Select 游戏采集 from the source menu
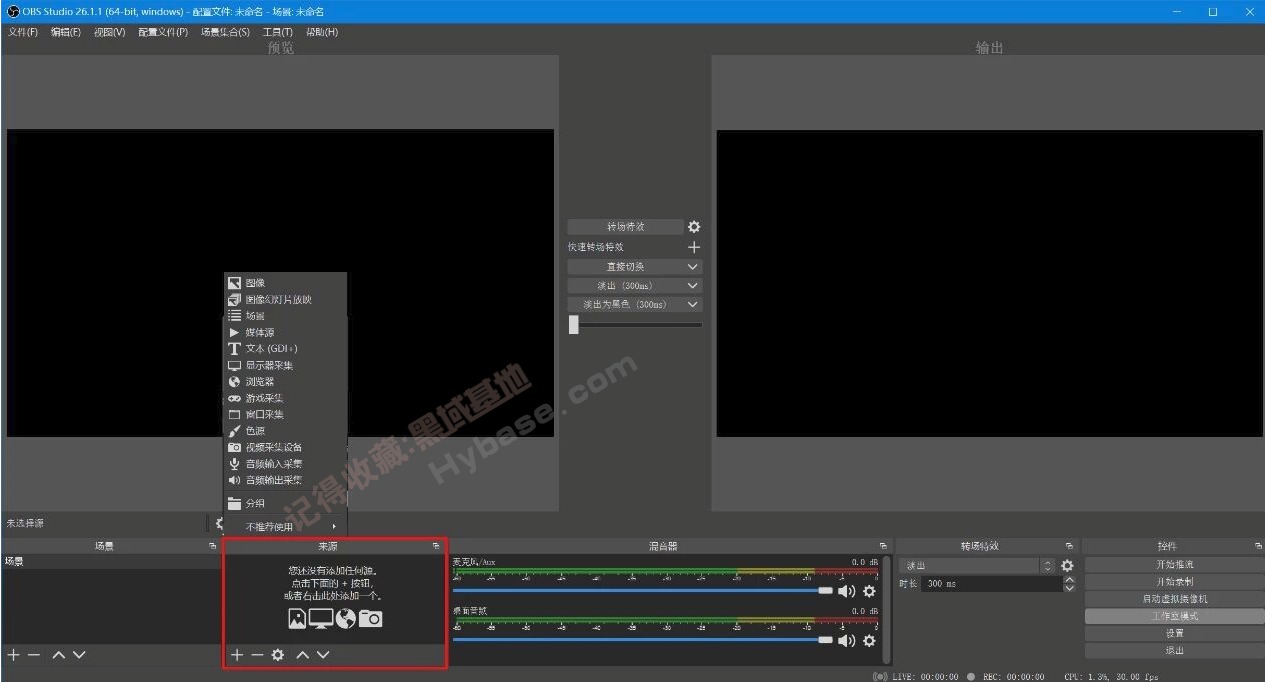 pyautogui.click(x=264, y=398)
